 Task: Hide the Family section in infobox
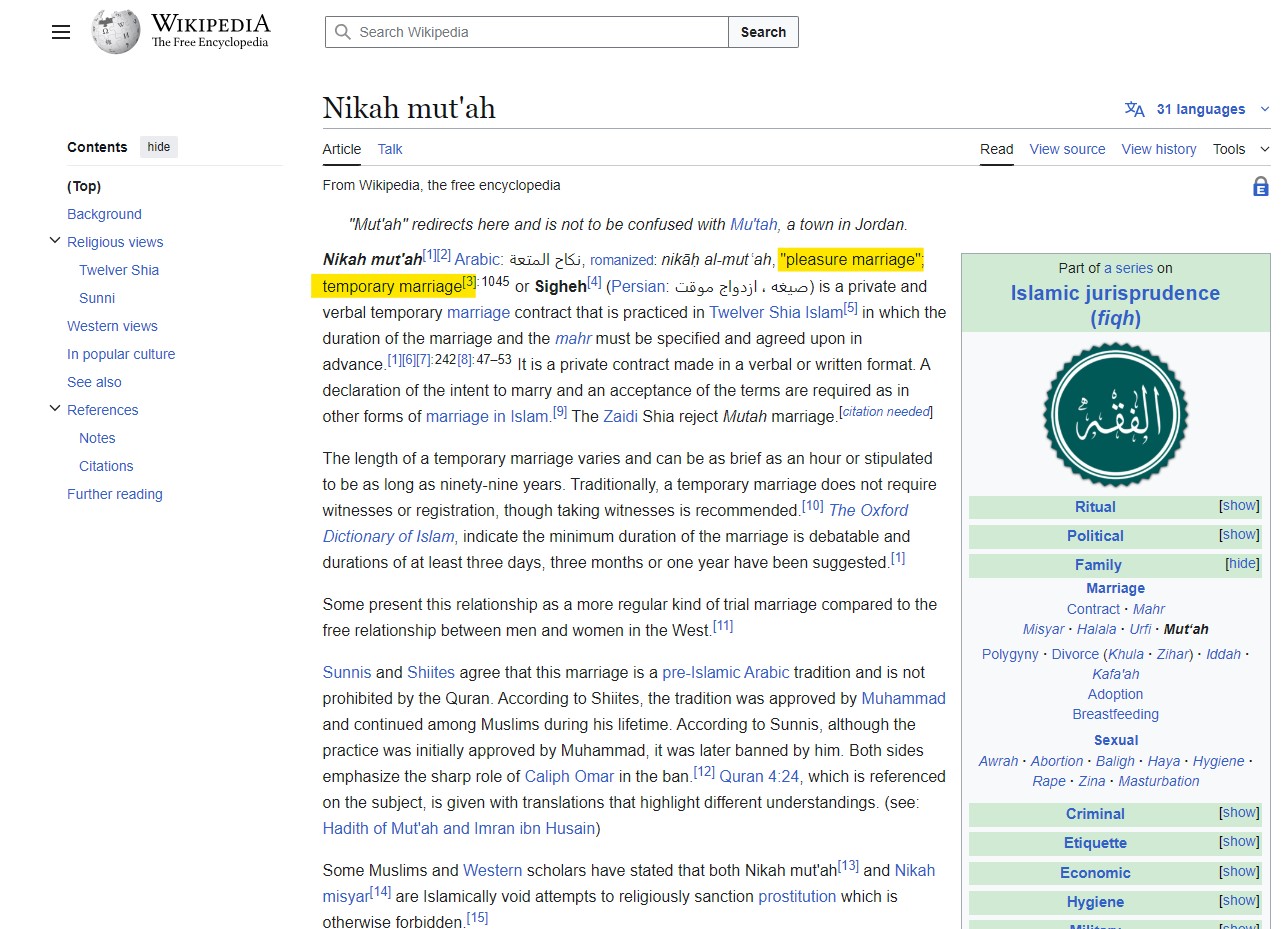[1242, 564]
